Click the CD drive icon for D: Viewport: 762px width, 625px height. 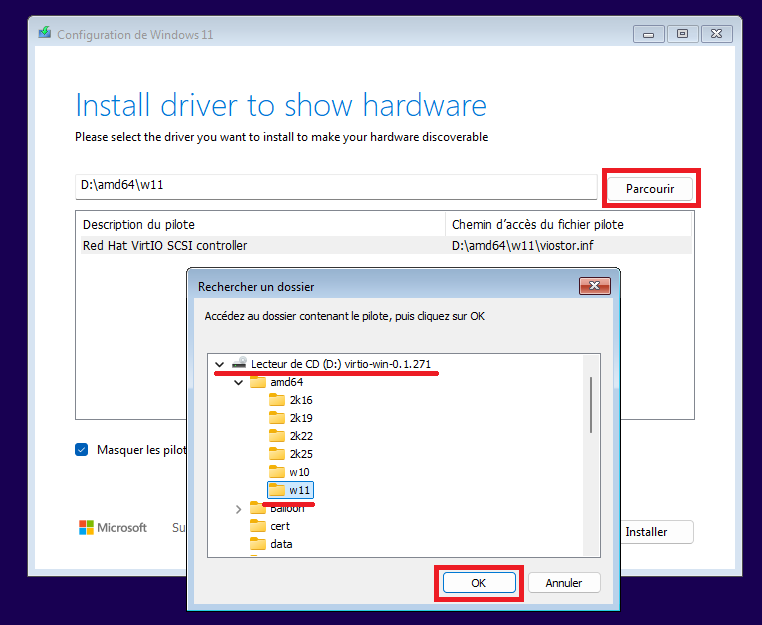[x=239, y=363]
